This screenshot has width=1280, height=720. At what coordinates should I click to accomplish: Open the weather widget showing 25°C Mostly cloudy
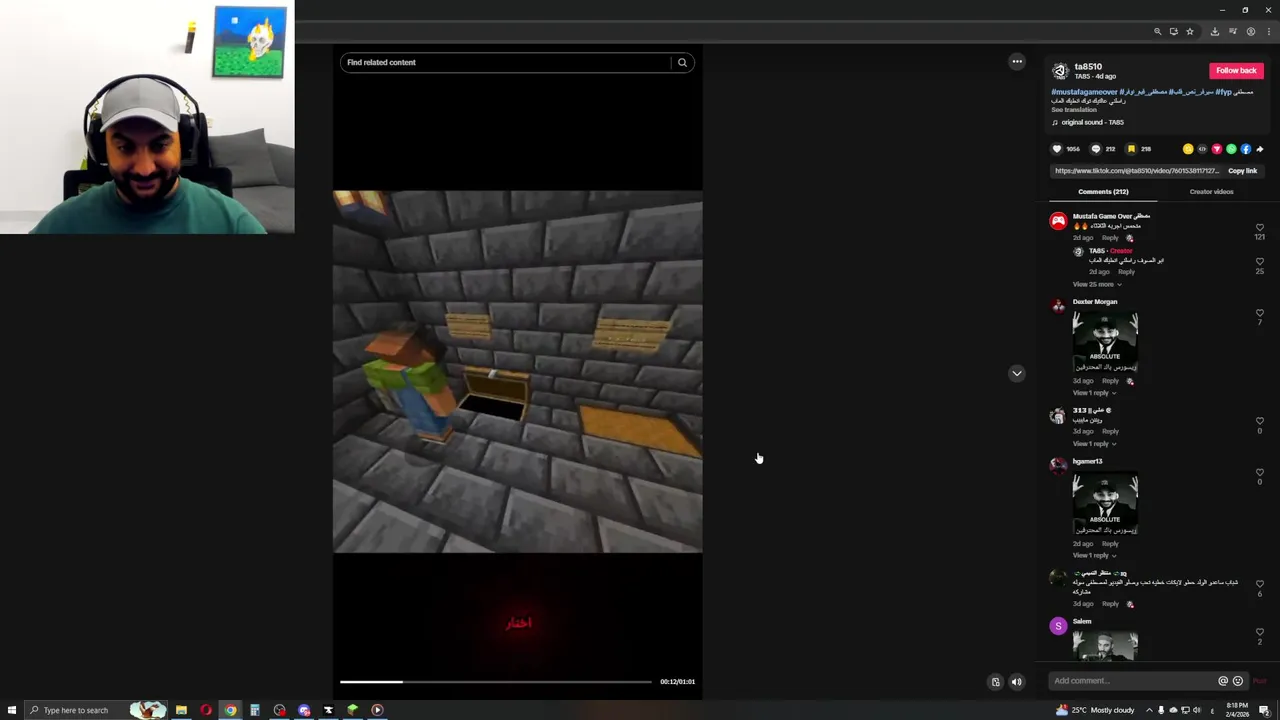click(x=1095, y=710)
